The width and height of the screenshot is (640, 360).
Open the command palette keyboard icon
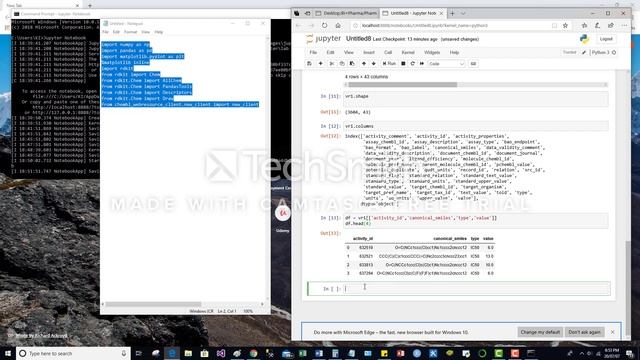[473, 64]
